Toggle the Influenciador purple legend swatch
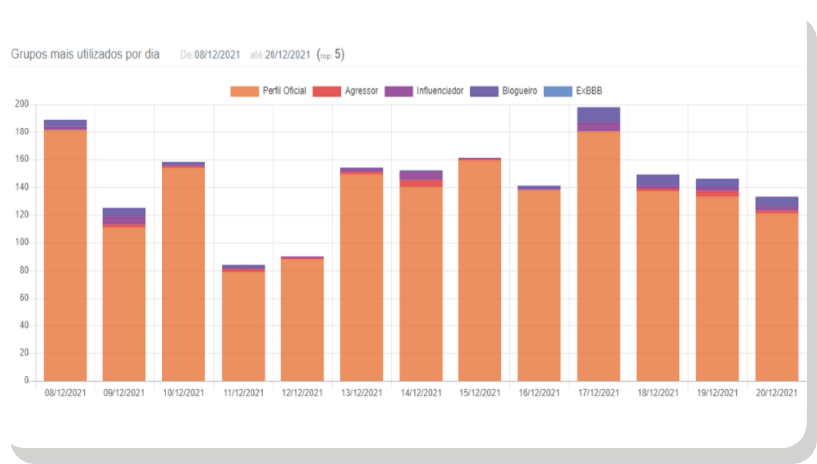817x464 pixels. coord(399,91)
